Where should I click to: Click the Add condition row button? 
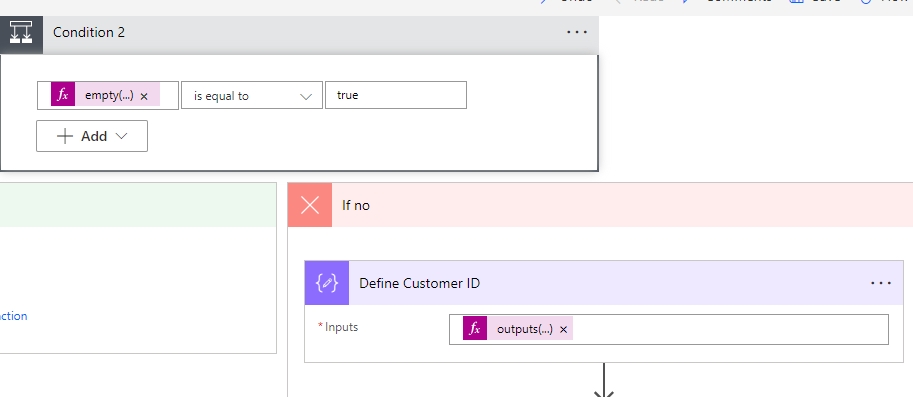point(92,136)
